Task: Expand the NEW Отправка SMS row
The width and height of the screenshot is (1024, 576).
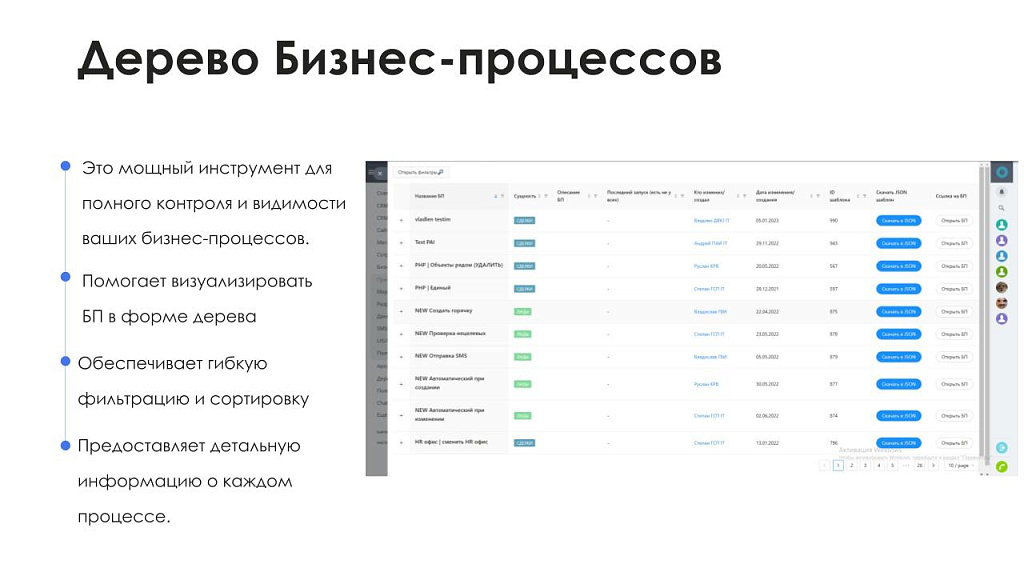Action: click(x=401, y=356)
